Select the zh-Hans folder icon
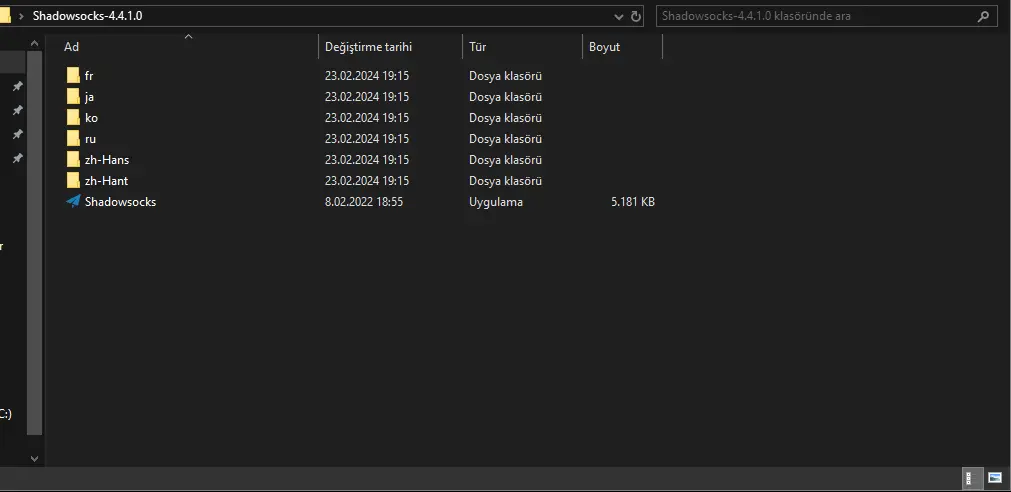The image size is (1011, 492). point(73,159)
